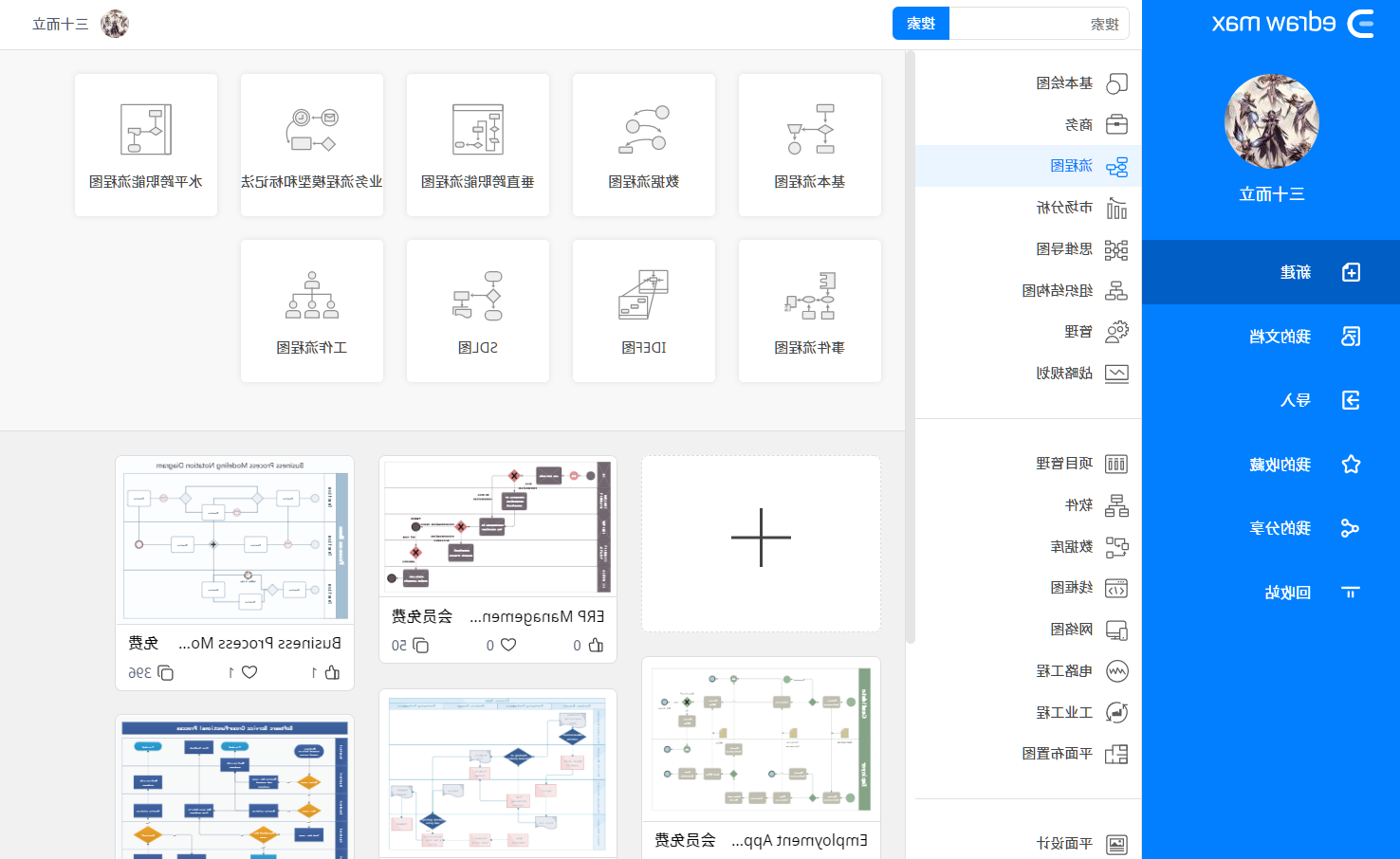This screenshot has width=1400, height=859.
Task: Click 会员免费 label on ERP Management card
Action: point(422,616)
